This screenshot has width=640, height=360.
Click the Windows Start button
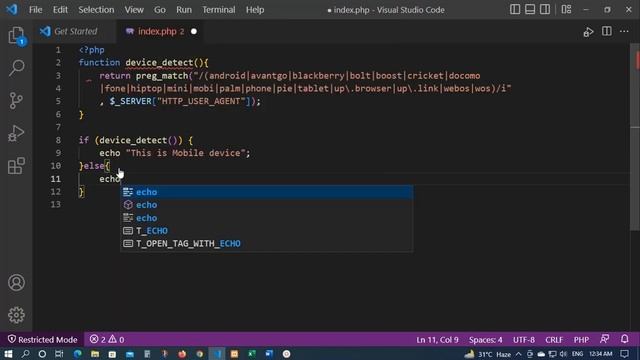pyautogui.click(x=8, y=354)
